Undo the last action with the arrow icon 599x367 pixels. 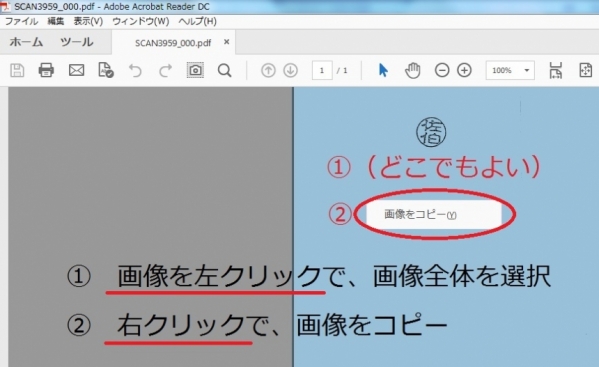(135, 71)
